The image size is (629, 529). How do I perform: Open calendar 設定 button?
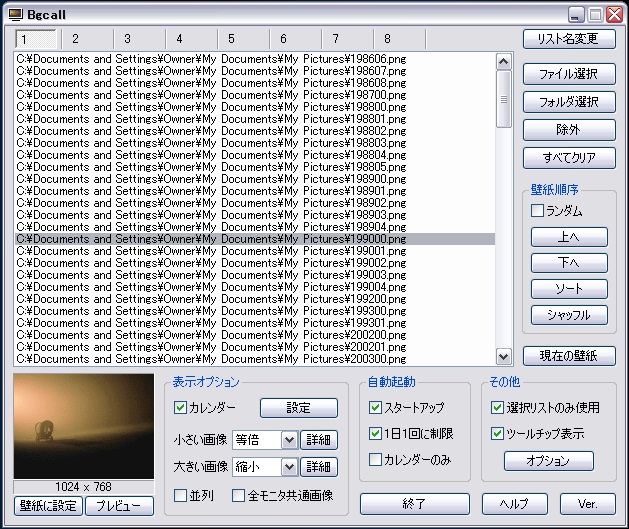tap(298, 408)
